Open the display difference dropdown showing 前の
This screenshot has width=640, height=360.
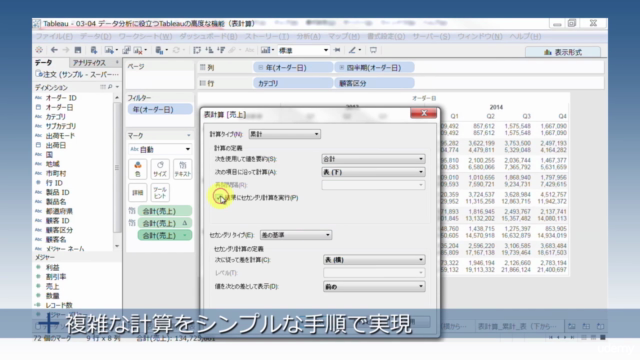click(374, 287)
